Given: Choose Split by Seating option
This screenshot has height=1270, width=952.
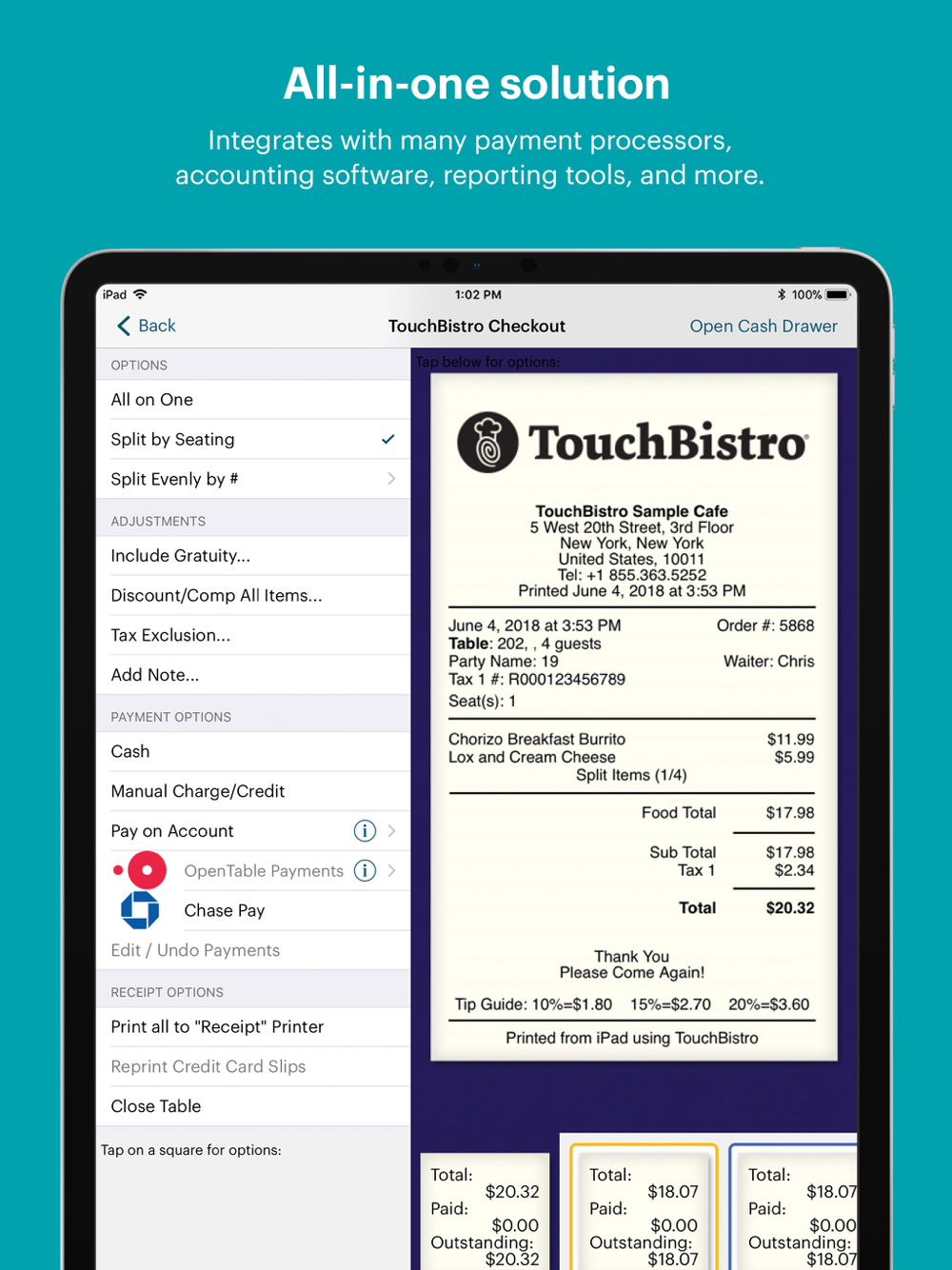Looking at the screenshot, I should coord(253,439).
